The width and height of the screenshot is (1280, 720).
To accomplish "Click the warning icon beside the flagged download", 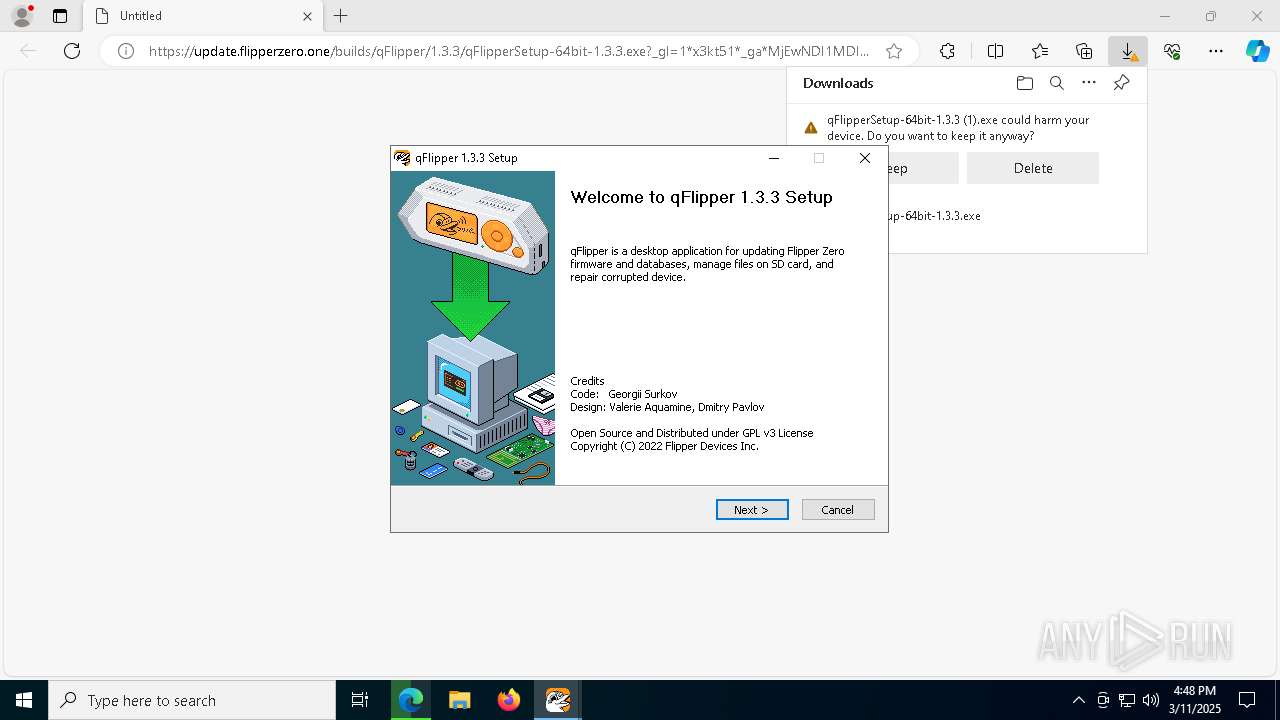I will (x=811, y=128).
